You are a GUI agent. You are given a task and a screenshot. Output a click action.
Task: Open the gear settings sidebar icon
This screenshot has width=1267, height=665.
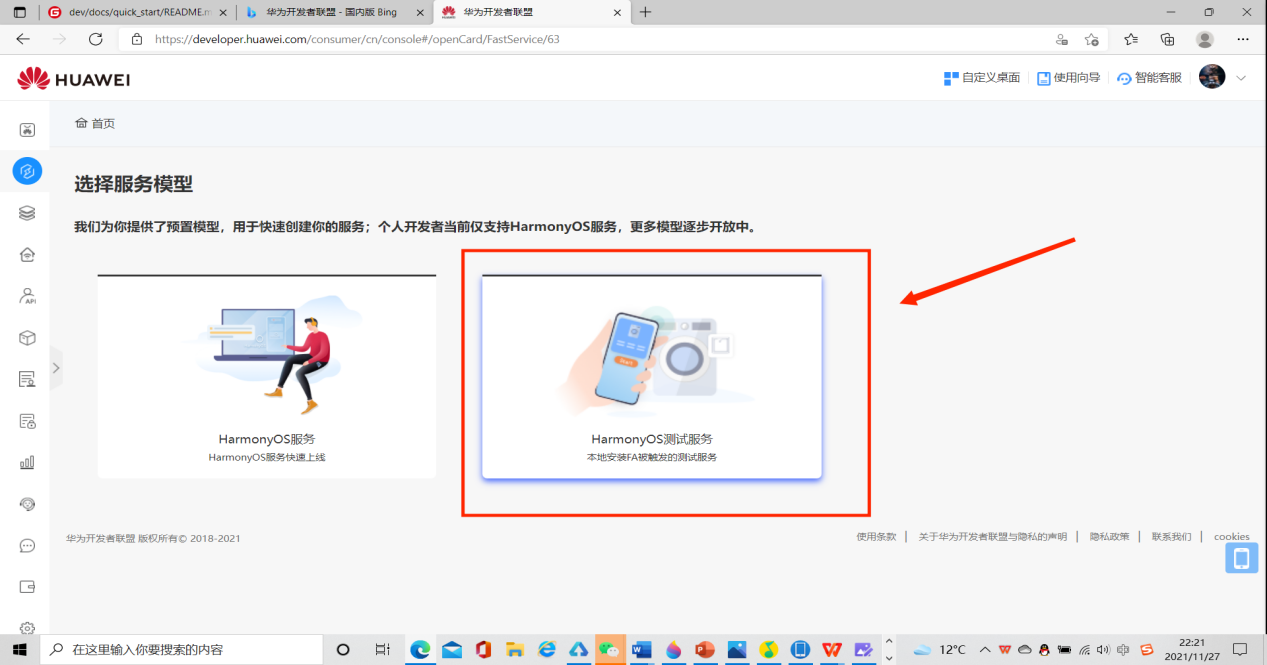(28, 628)
